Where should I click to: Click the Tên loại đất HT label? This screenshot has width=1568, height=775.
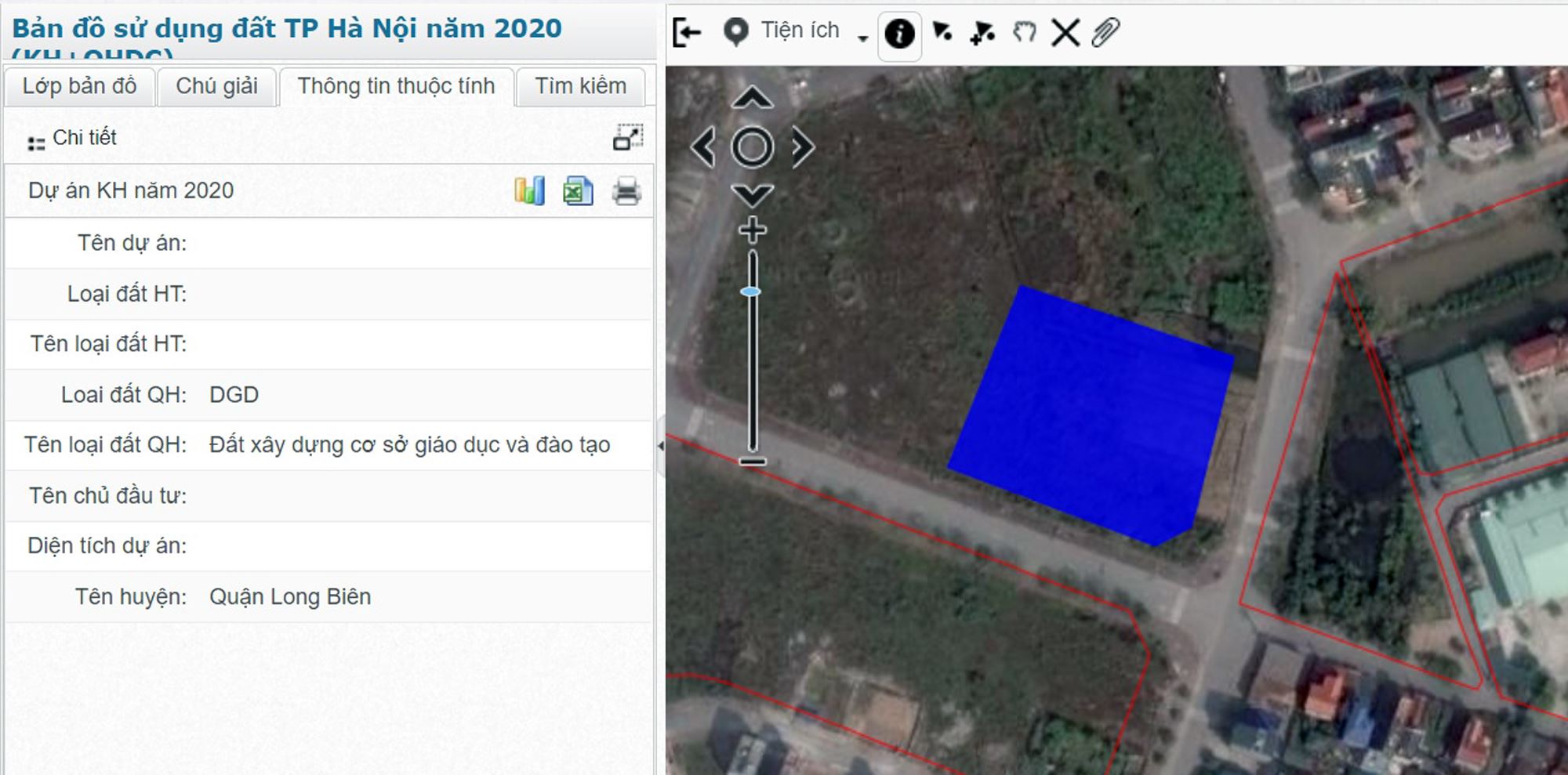109,344
